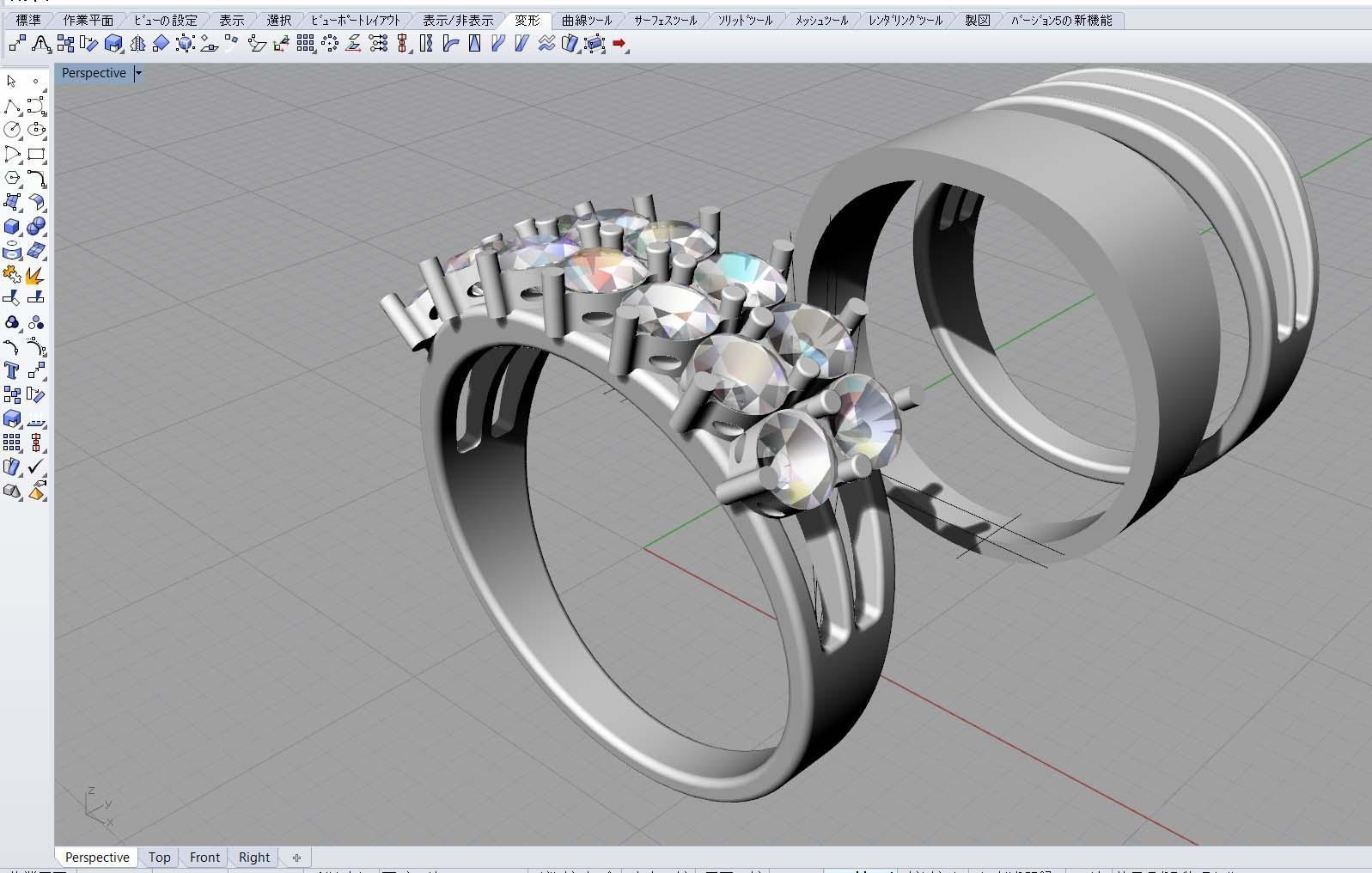This screenshot has height=873, width=1372.
Task: Click the wavy Smooth icon in toolbar
Action: pyautogui.click(x=546, y=44)
